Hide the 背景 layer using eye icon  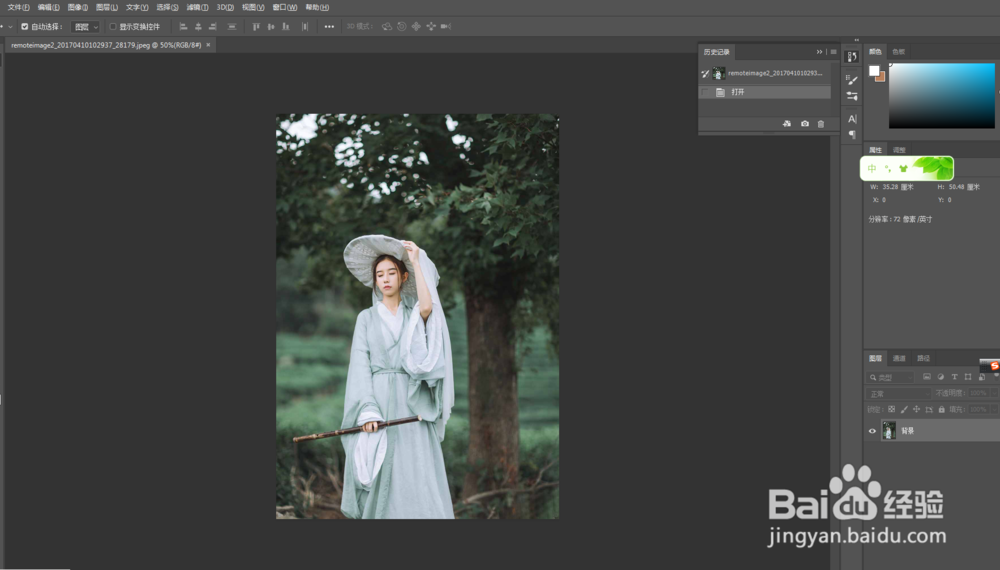coord(872,431)
